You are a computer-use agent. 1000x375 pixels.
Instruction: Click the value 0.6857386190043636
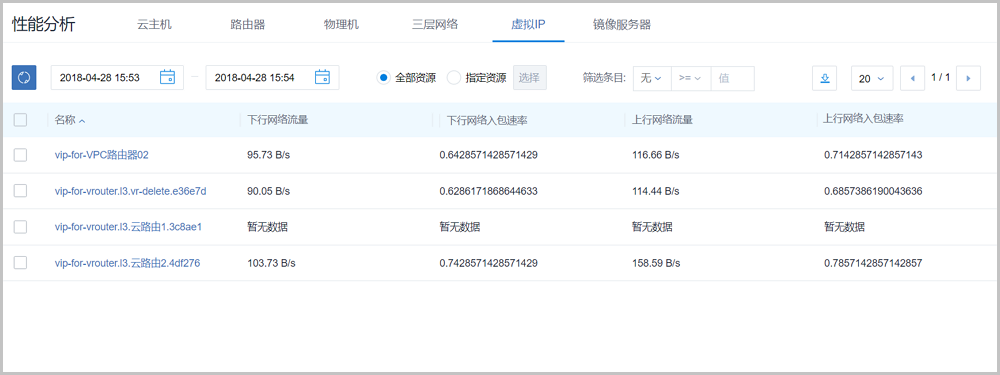(x=873, y=191)
